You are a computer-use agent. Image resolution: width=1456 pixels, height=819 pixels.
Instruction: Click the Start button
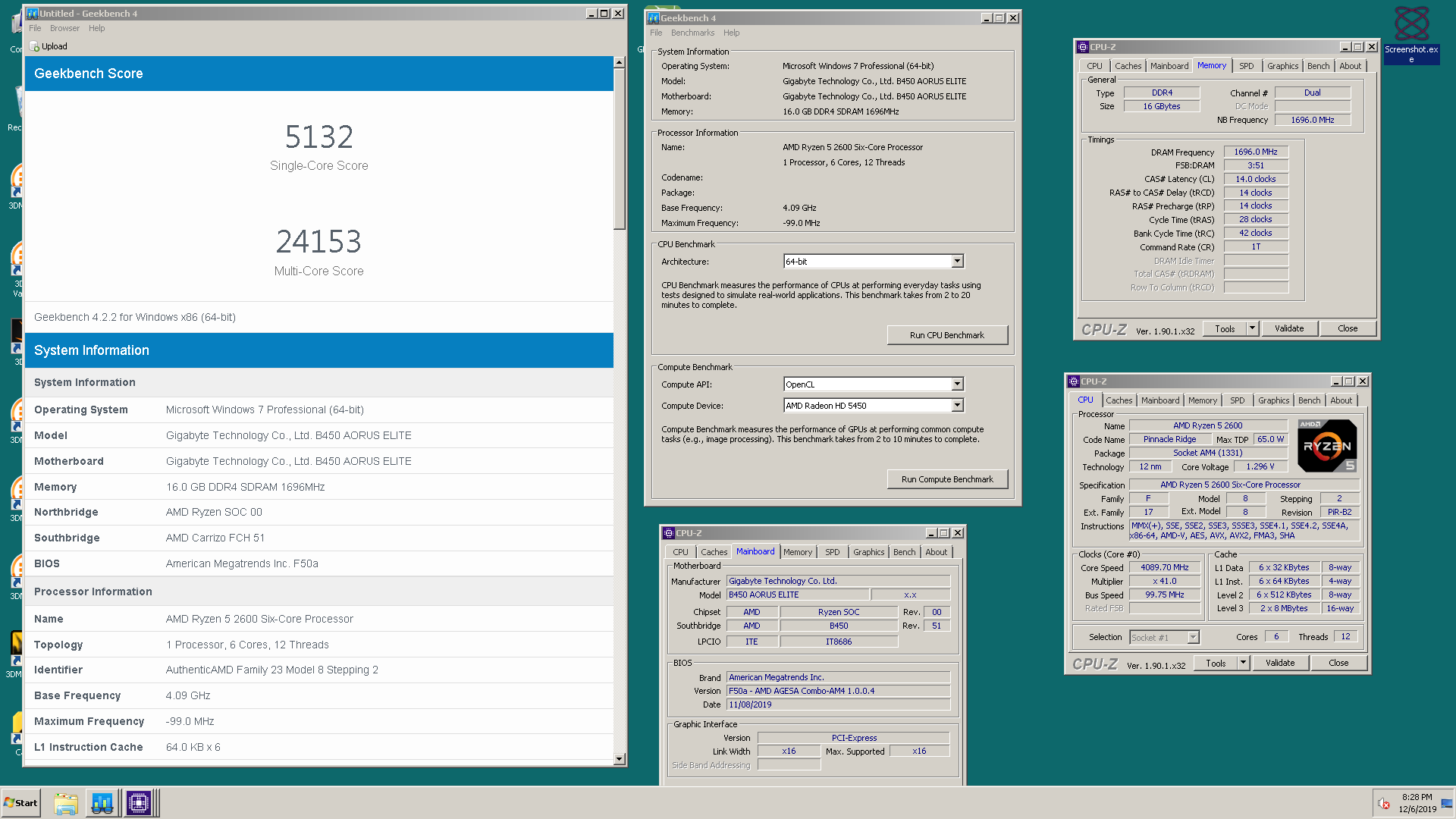(x=20, y=803)
